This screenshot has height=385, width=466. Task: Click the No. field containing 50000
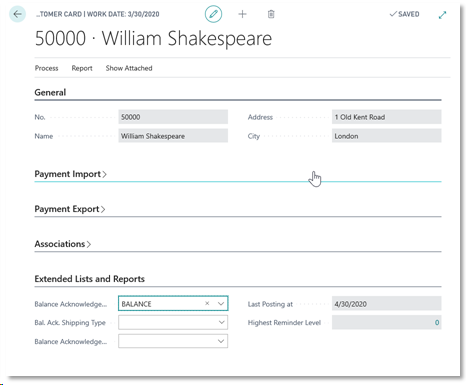pos(173,117)
